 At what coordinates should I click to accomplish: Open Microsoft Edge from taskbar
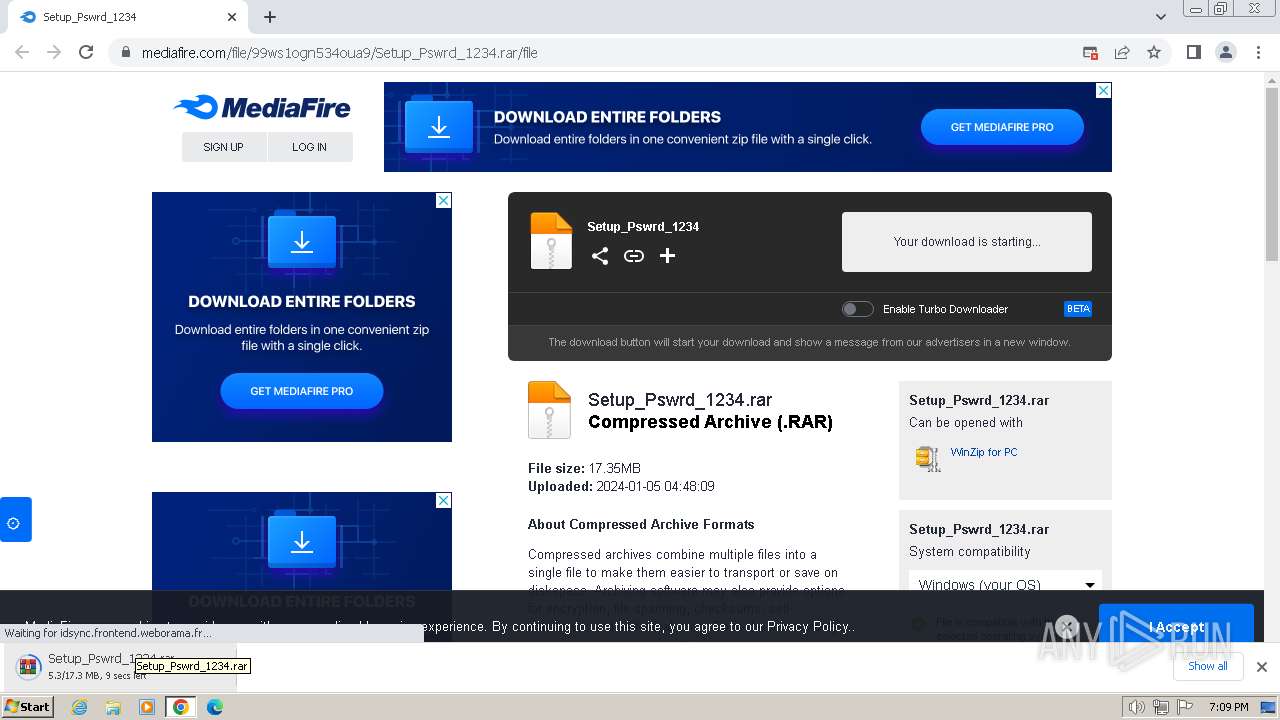click(215, 707)
